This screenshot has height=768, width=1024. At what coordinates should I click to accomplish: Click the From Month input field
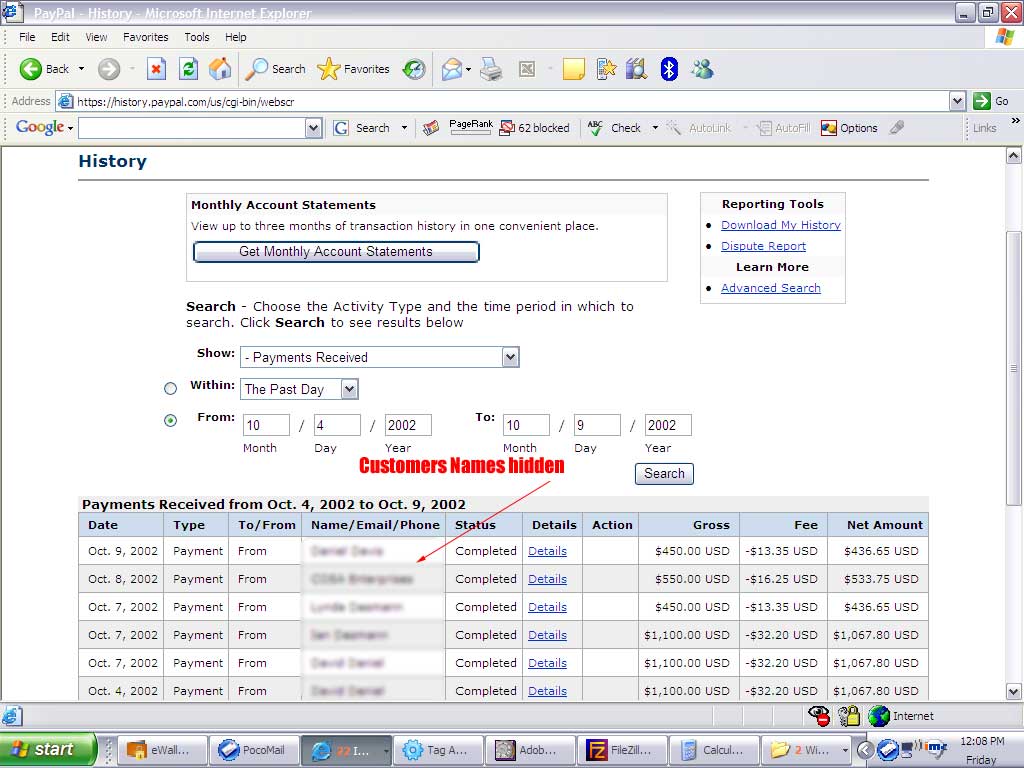(x=266, y=425)
